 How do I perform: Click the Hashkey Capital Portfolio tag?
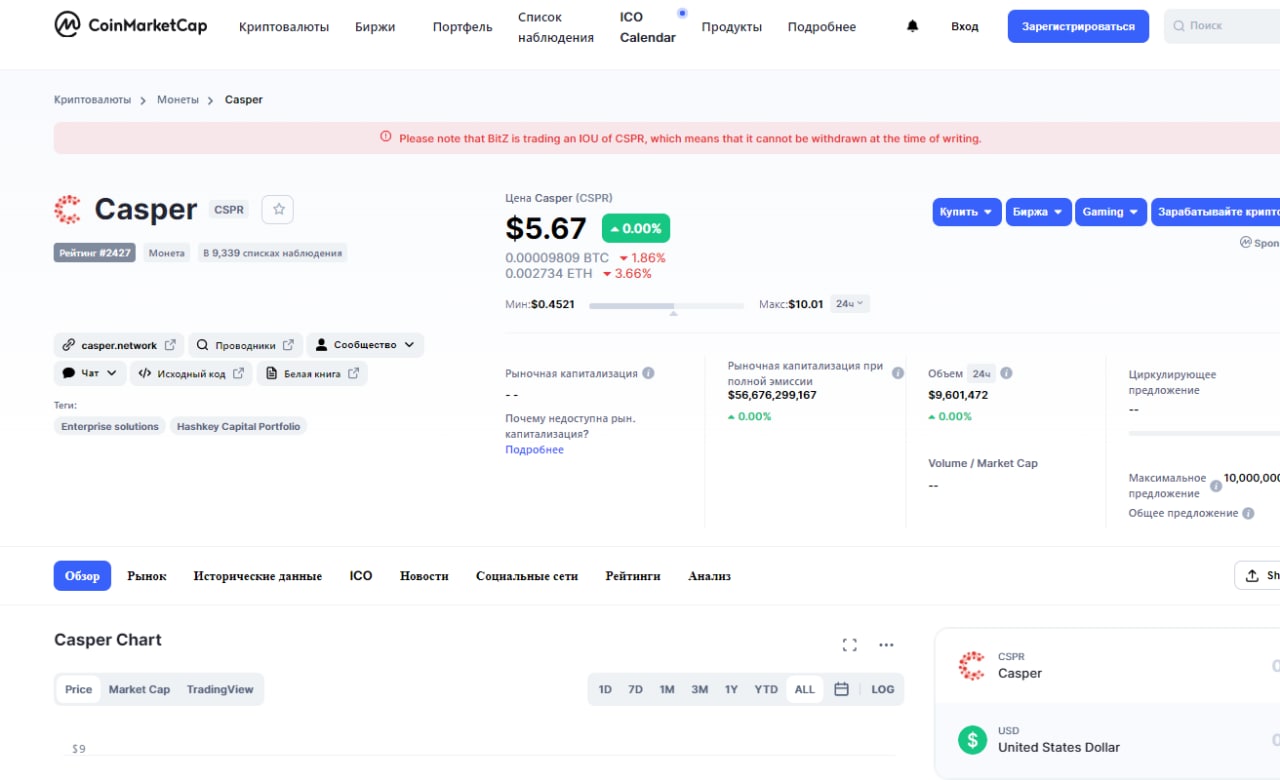click(x=238, y=426)
